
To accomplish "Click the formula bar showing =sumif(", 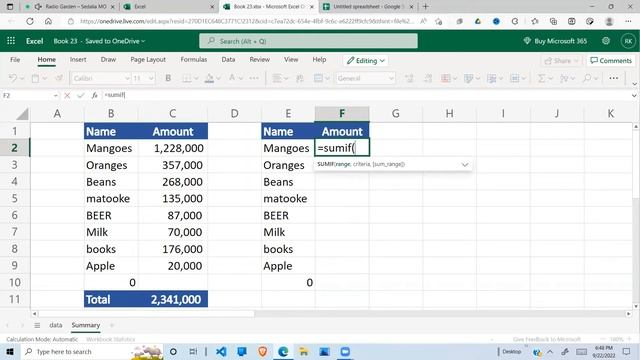I will [364, 95].
